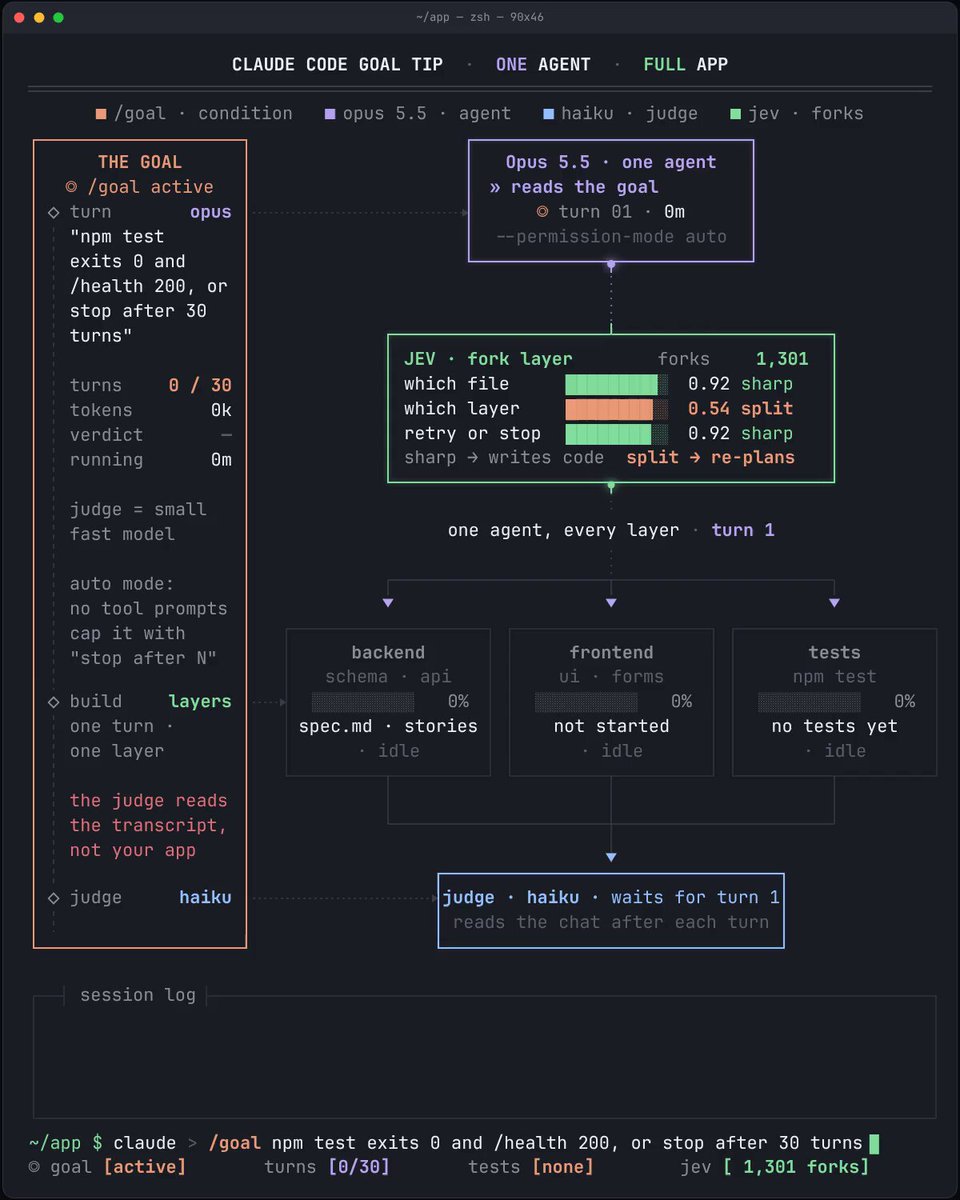Select the green jev forks legend square
This screenshot has width=960, height=1200.
coord(737,114)
